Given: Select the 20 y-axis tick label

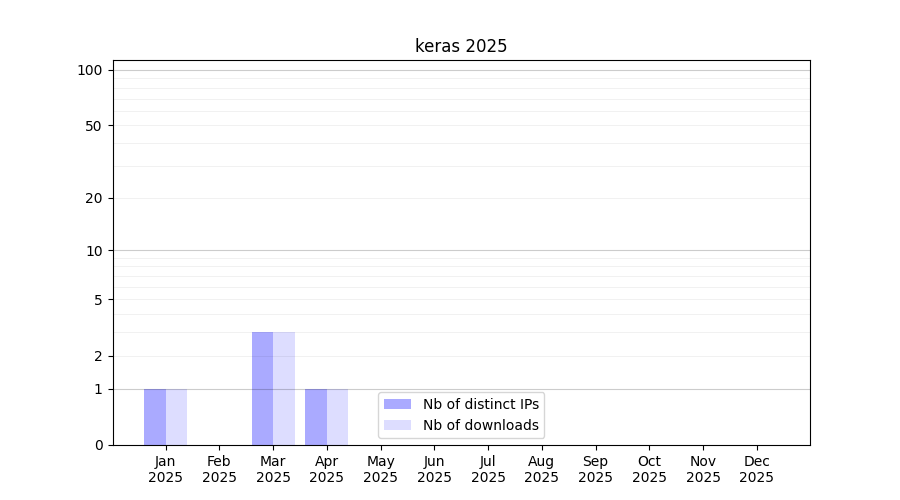Looking at the screenshot, I should tap(93, 198).
